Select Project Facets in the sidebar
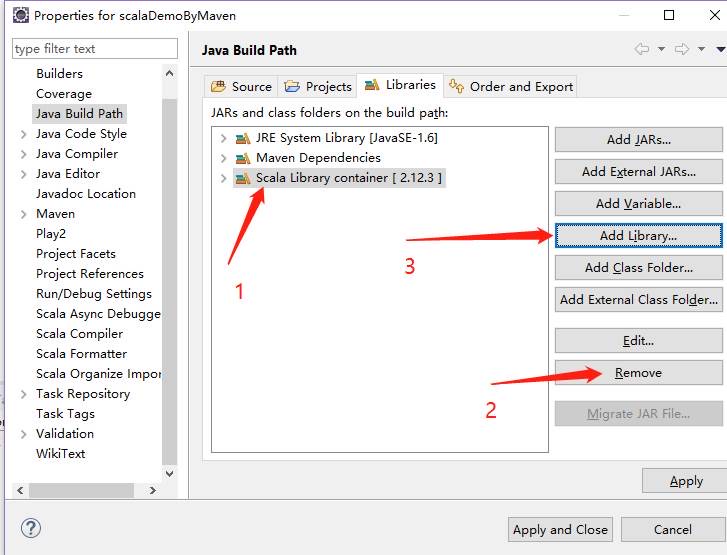This screenshot has width=727, height=555. (x=76, y=253)
